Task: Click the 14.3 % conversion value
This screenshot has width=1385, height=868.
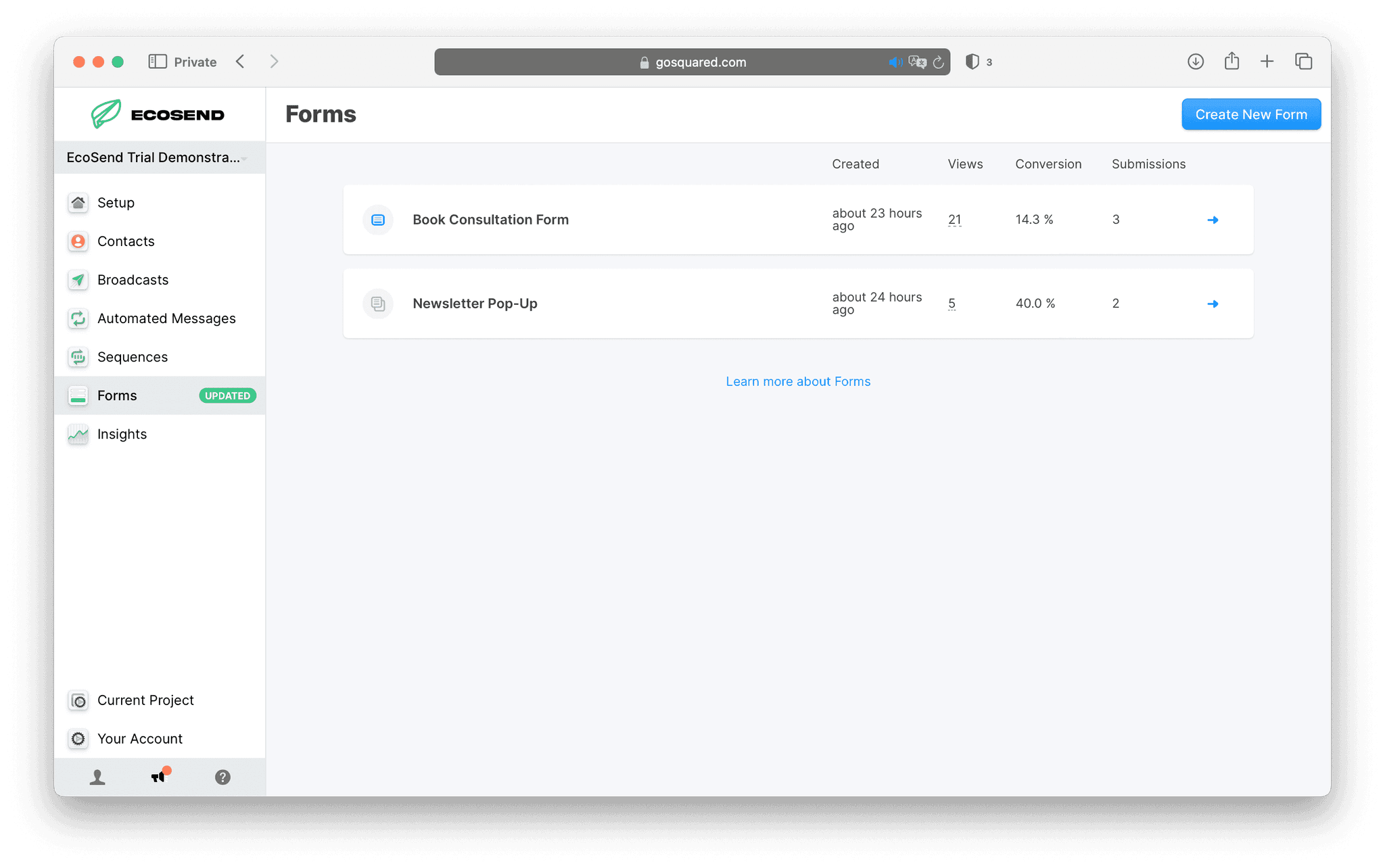Action: tap(1034, 220)
